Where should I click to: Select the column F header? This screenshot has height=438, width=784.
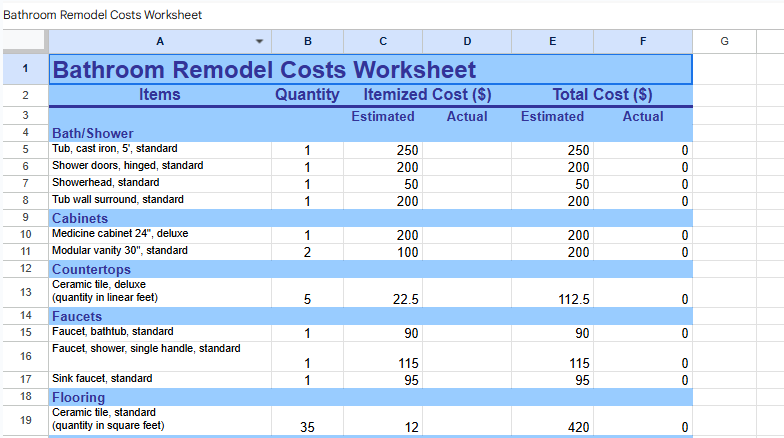pyautogui.click(x=643, y=41)
